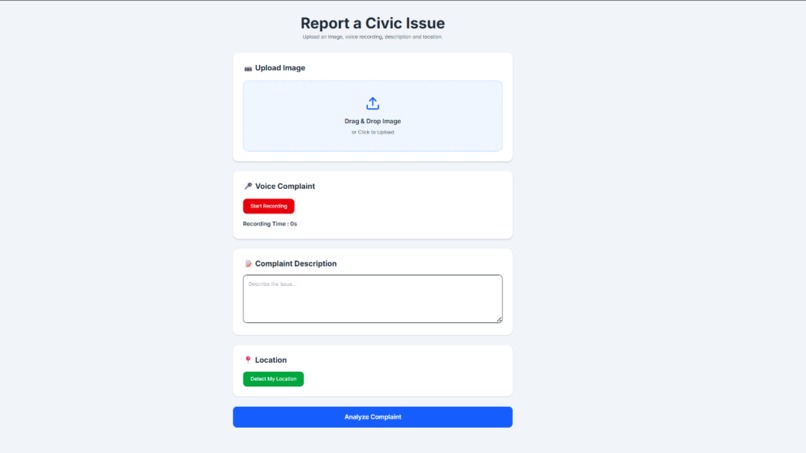This screenshot has height=453, width=806.
Task: Start Recording a voice complaint
Action: pos(268,206)
